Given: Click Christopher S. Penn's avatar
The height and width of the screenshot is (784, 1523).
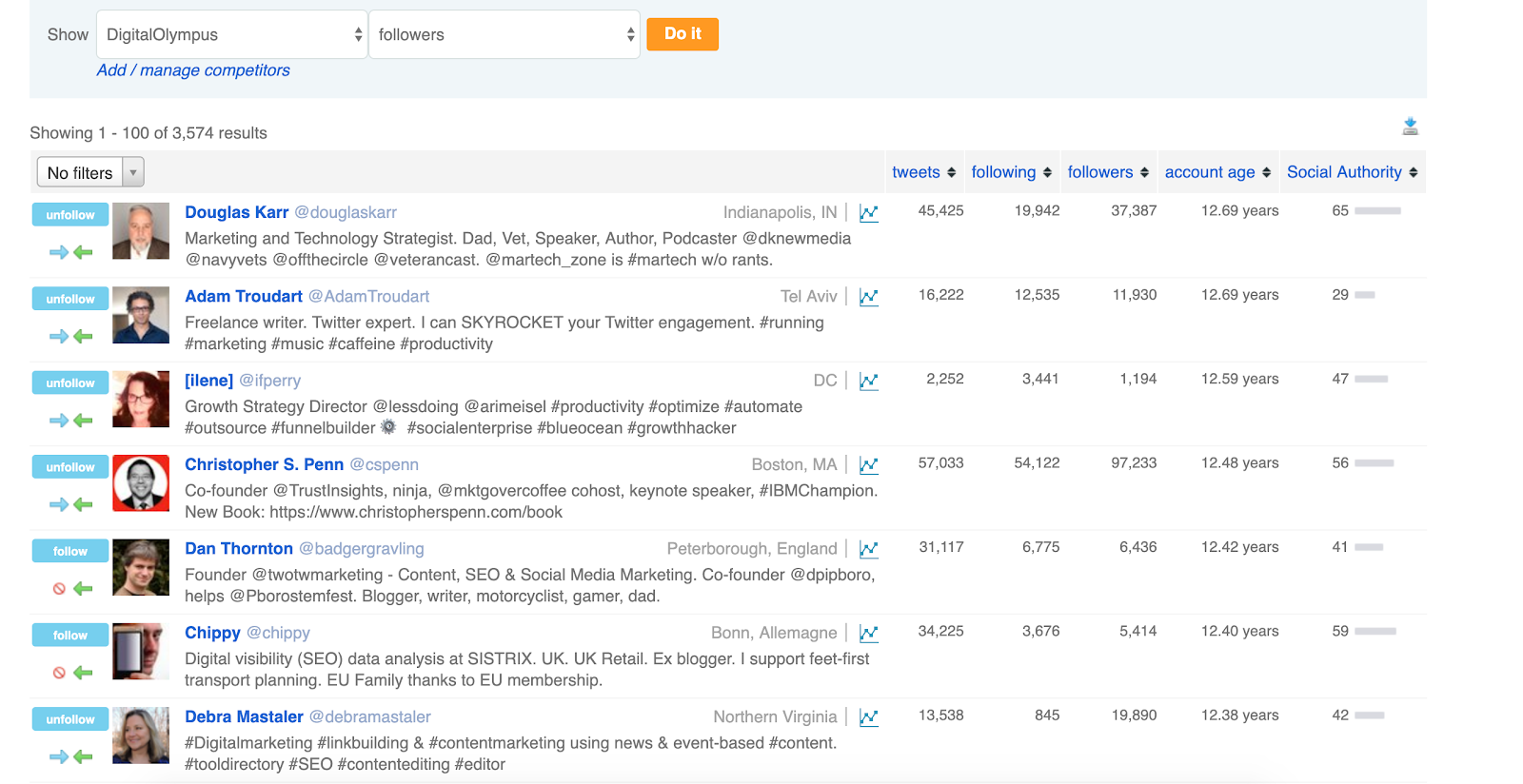Looking at the screenshot, I should [141, 483].
